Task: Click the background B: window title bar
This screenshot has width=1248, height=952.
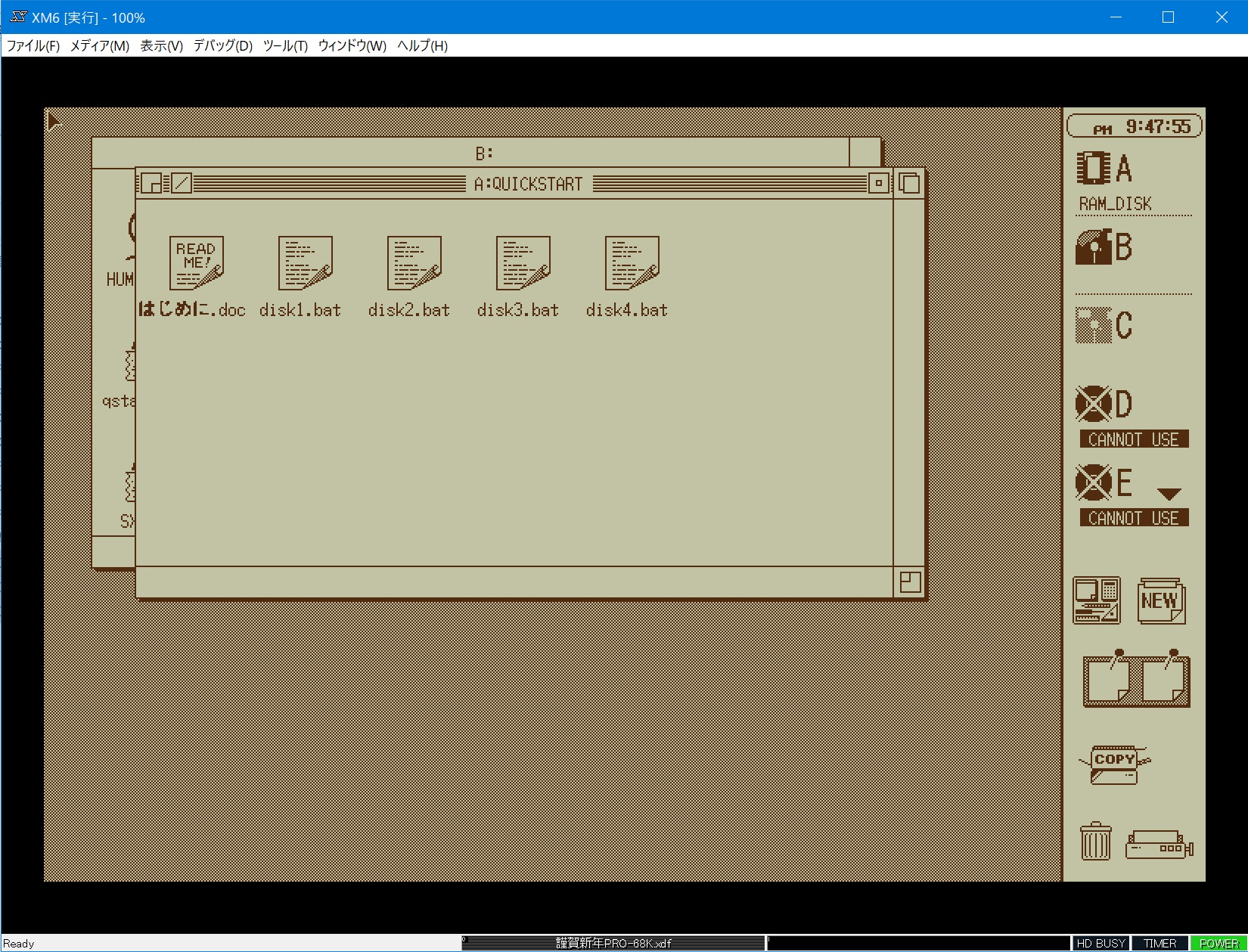Action: (484, 153)
